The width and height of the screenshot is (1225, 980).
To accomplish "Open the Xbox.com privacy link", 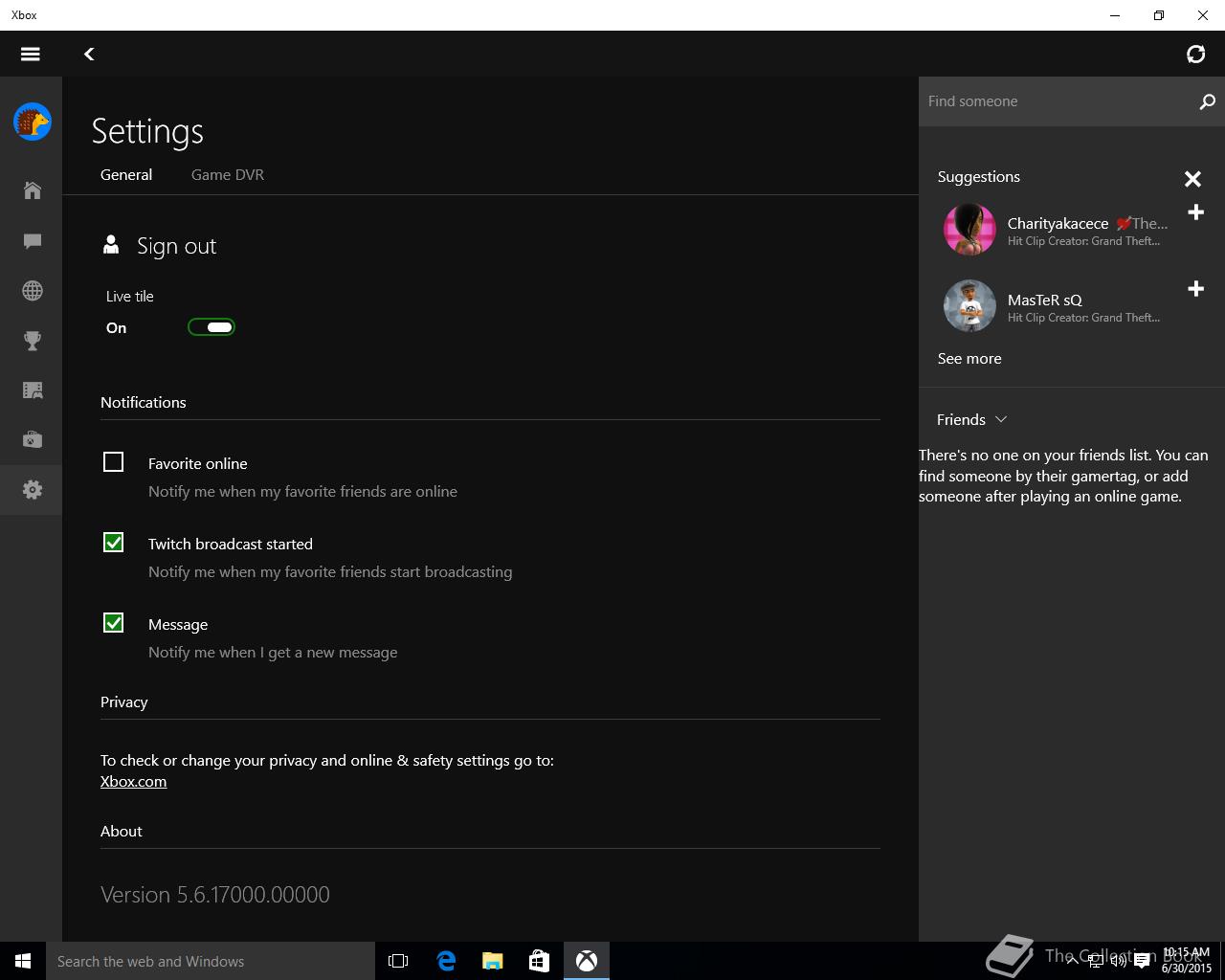I will click(x=133, y=781).
